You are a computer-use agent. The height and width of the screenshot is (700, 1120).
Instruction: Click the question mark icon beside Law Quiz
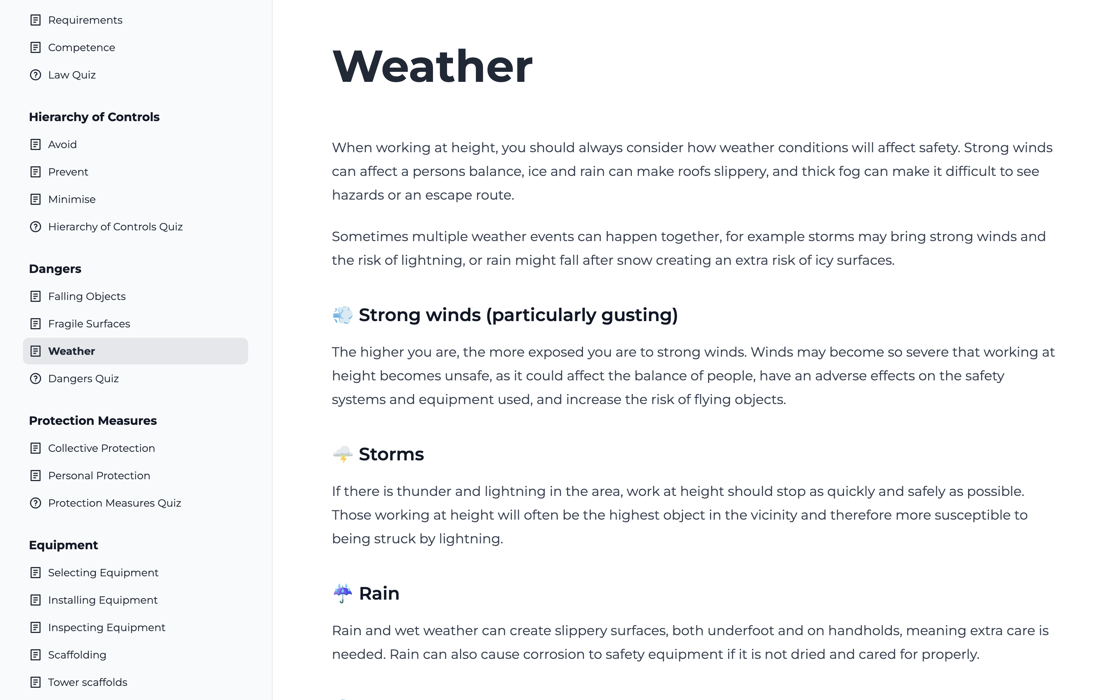pyautogui.click(x=35, y=75)
